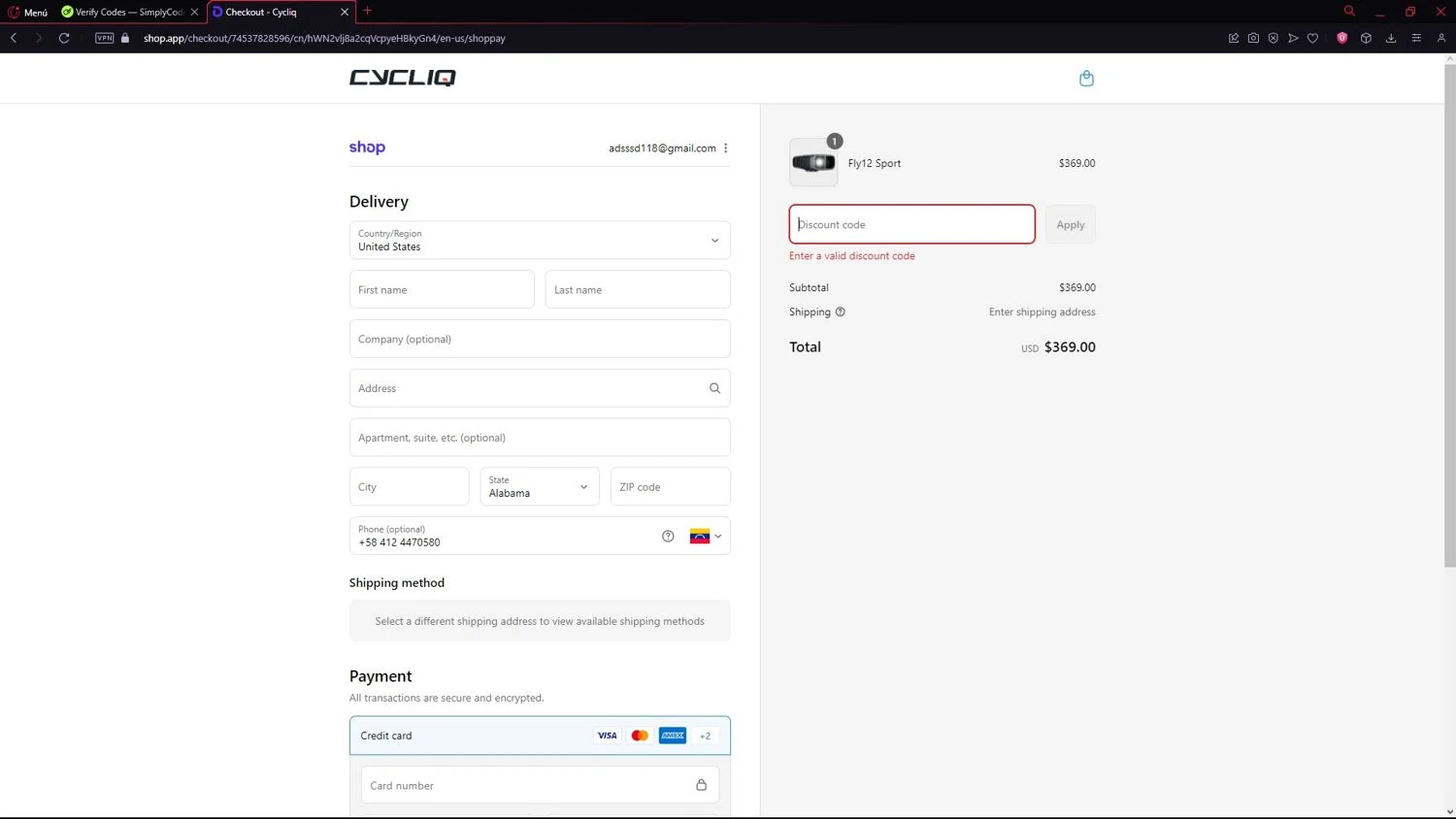Viewport: 1456px width, 819px height.
Task: Go back to previous page
Action: click(x=14, y=38)
